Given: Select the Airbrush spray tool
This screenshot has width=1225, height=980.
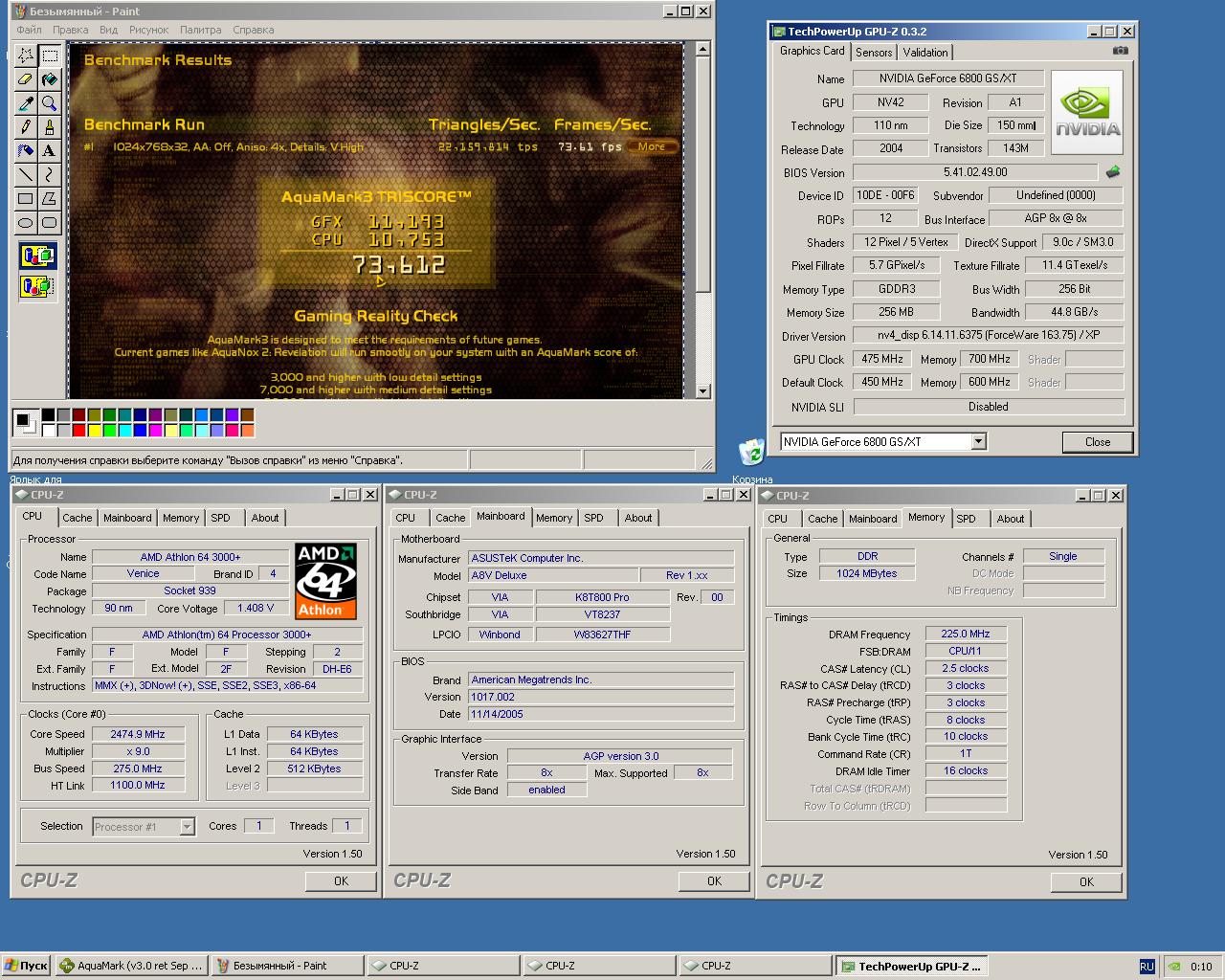Looking at the screenshot, I should point(26,151).
